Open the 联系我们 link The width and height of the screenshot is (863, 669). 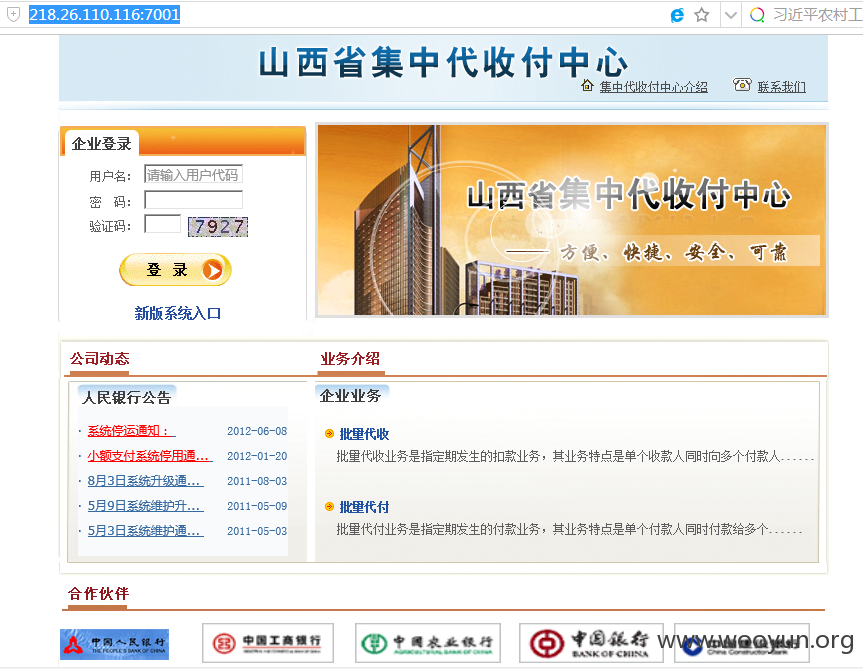click(782, 87)
